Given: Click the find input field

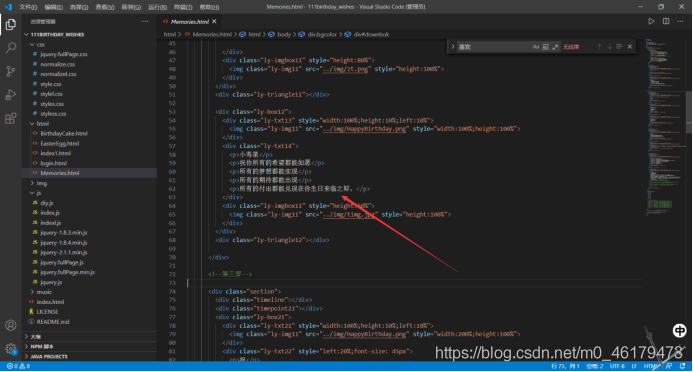Looking at the screenshot, I should [494, 47].
